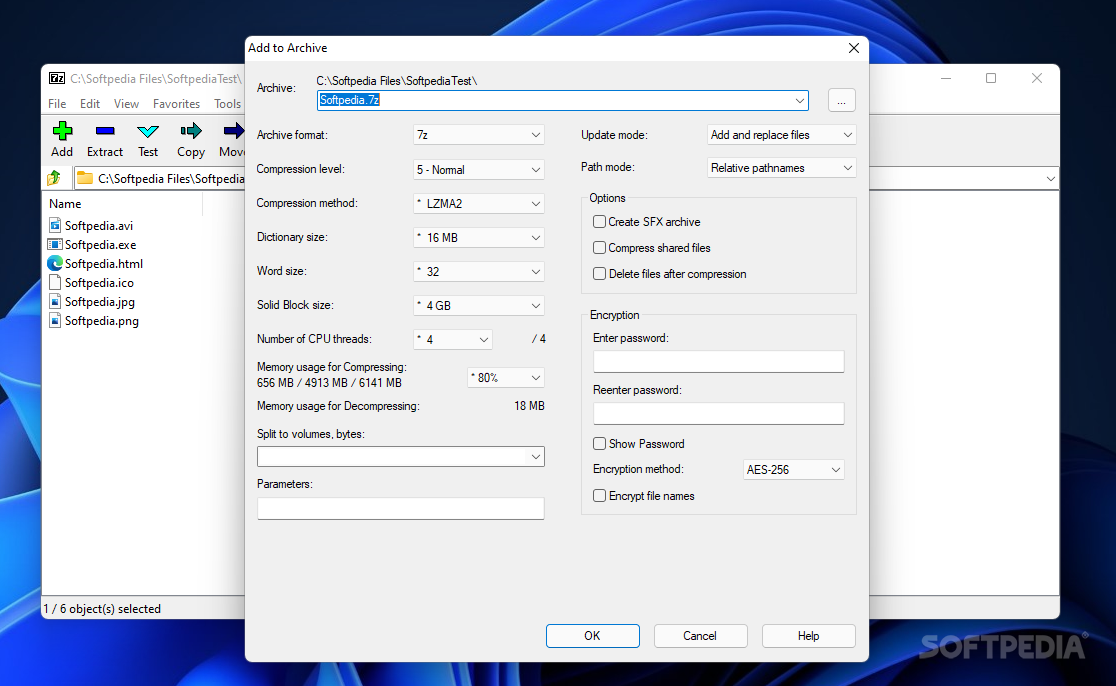Maximize the 7-Zip window
1116x686 pixels.
click(x=991, y=78)
